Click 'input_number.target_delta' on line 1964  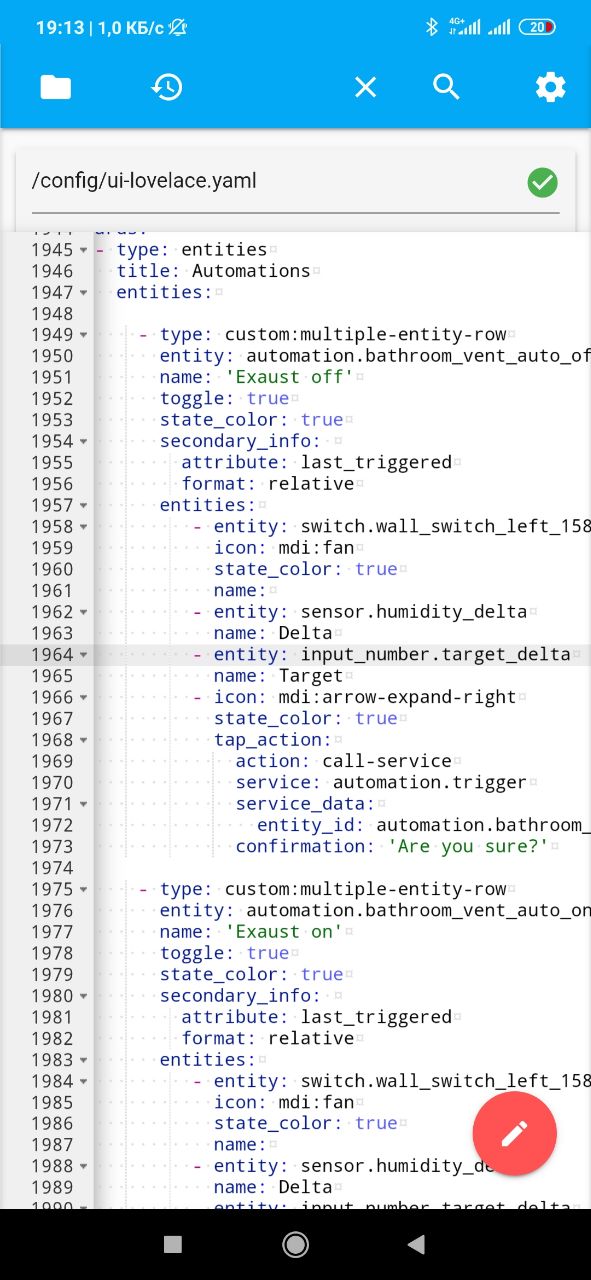435,655
